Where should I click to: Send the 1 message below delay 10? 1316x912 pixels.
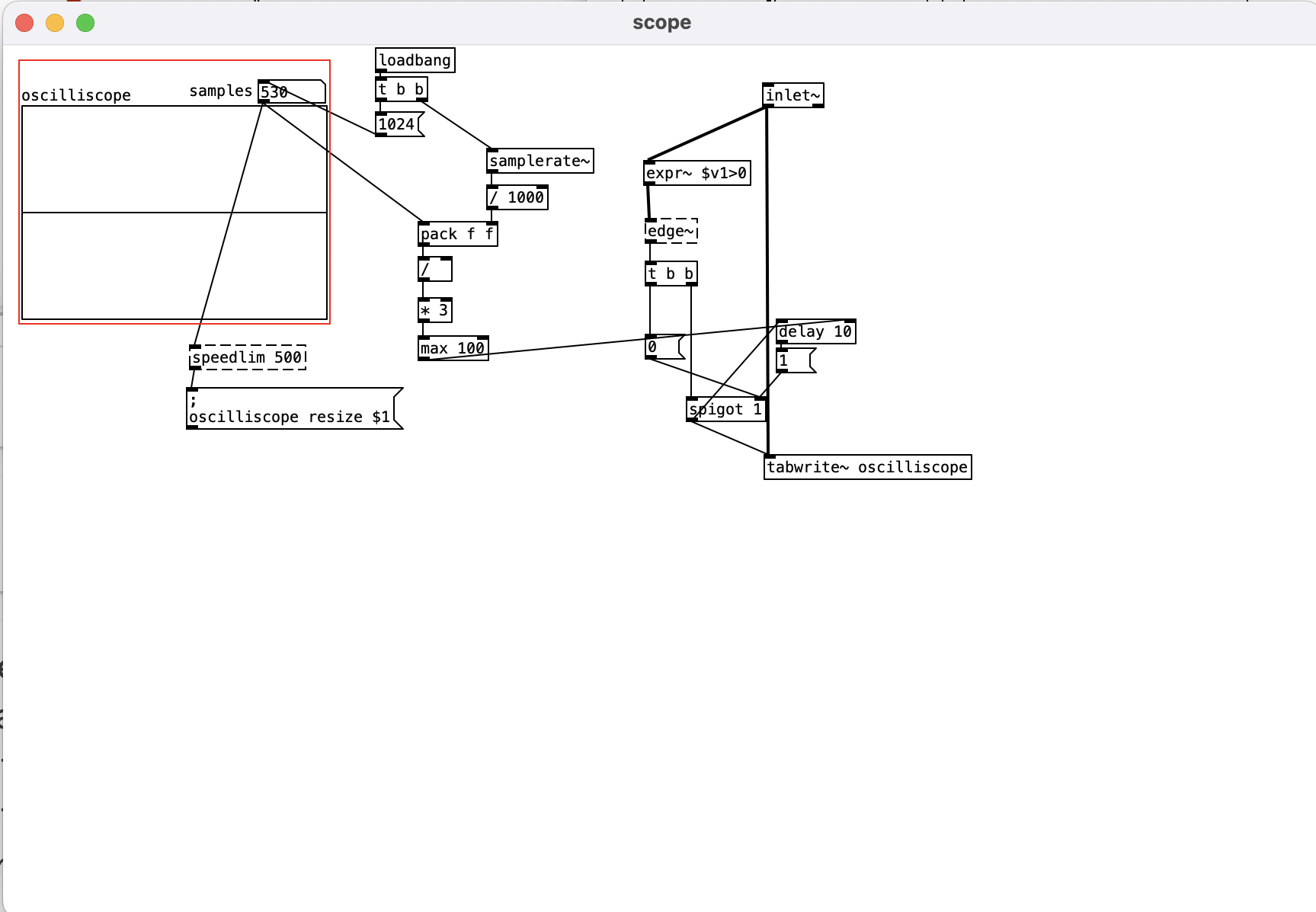792,360
